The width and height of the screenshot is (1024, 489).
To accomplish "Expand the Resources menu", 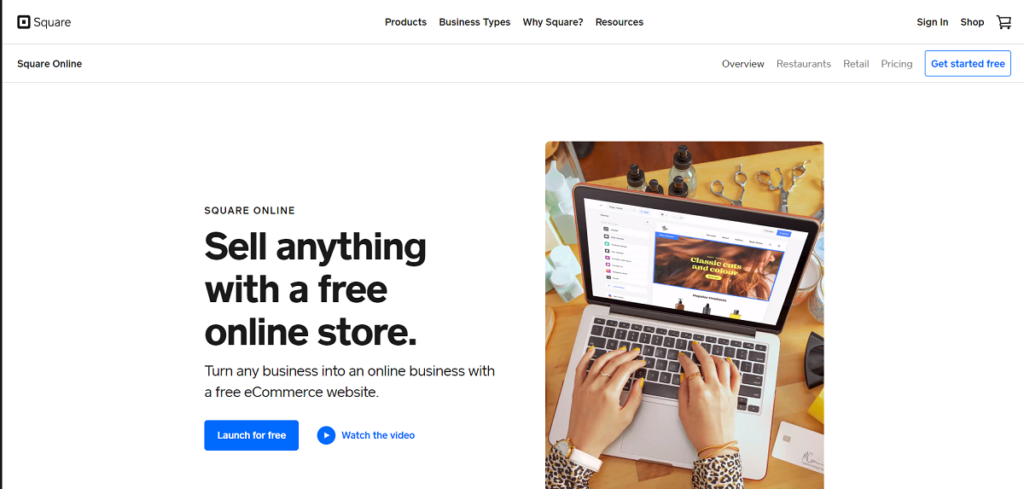I will click(x=619, y=22).
